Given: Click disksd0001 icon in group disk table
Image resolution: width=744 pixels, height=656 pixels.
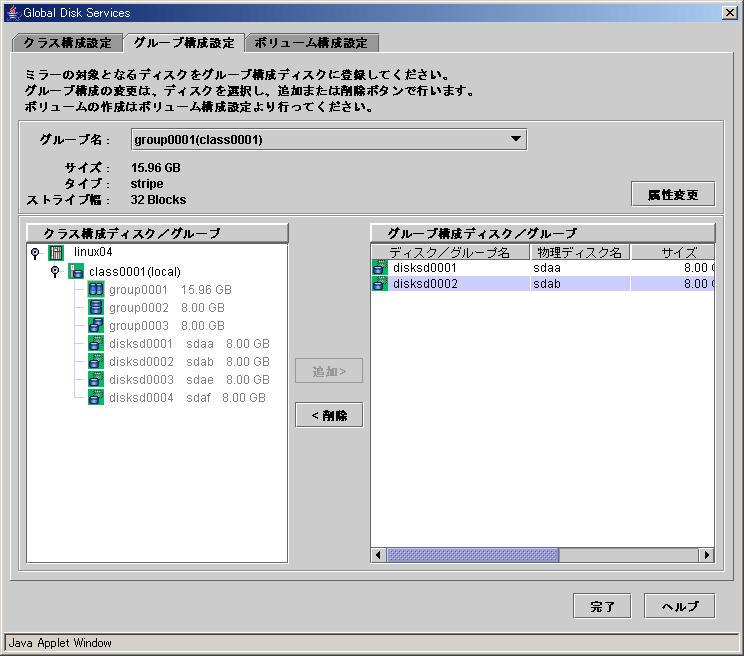Looking at the screenshot, I should [x=380, y=268].
